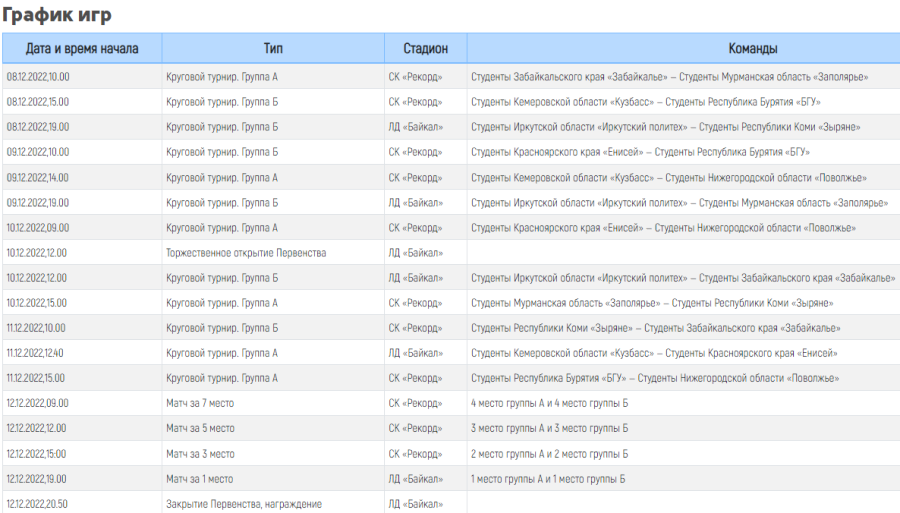The height and width of the screenshot is (513, 900).
Task: Select the 09.12.2022,14.00 date cell
Action: (x=38, y=177)
